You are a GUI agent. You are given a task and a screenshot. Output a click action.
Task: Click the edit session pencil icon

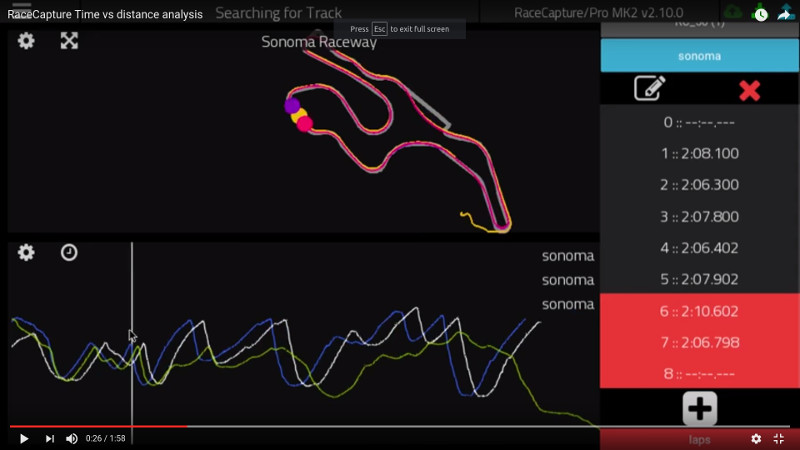pyautogui.click(x=649, y=88)
